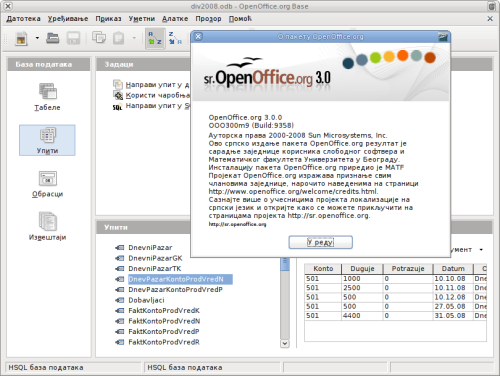
Task: Open the Алатке menu
Action: pyautogui.click(x=175, y=19)
